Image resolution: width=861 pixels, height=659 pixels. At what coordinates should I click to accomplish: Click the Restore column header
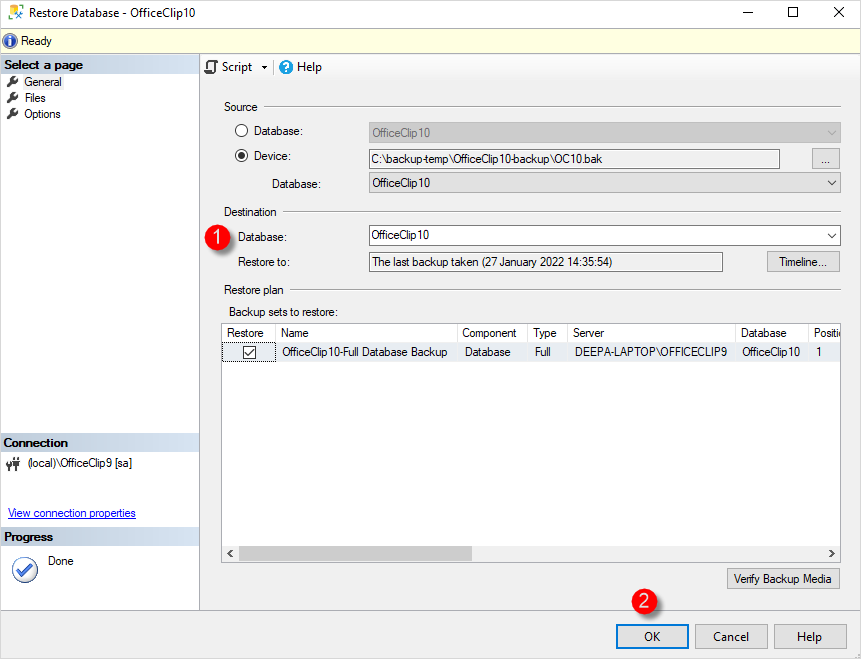coord(248,333)
